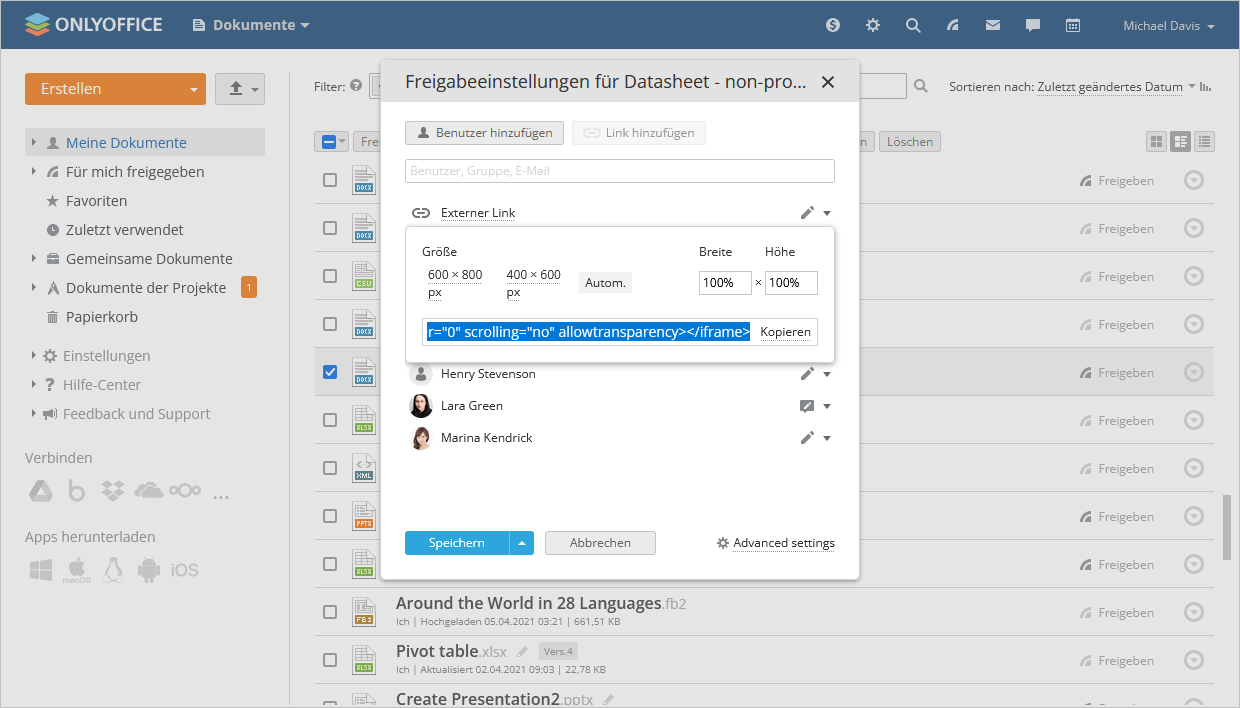Viewport: 1240px width, 708px height.
Task: Toggle checkbox for Around the World file
Action: pyautogui.click(x=330, y=612)
